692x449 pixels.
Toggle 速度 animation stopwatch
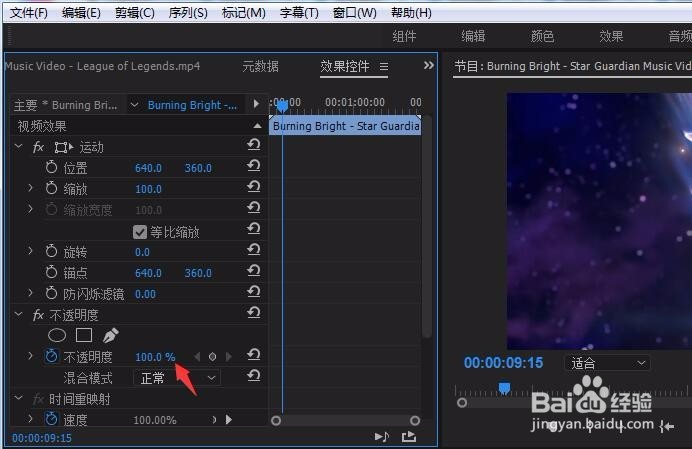(x=52, y=419)
